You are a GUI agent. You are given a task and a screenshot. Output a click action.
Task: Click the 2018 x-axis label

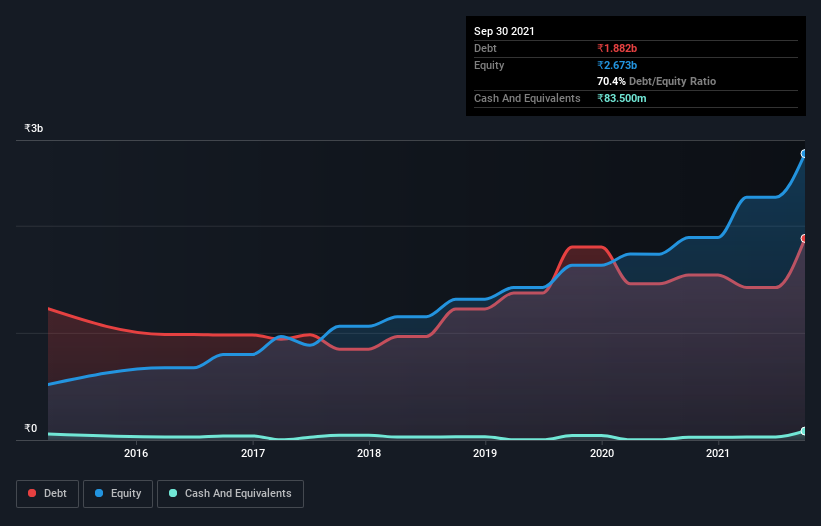(x=369, y=453)
